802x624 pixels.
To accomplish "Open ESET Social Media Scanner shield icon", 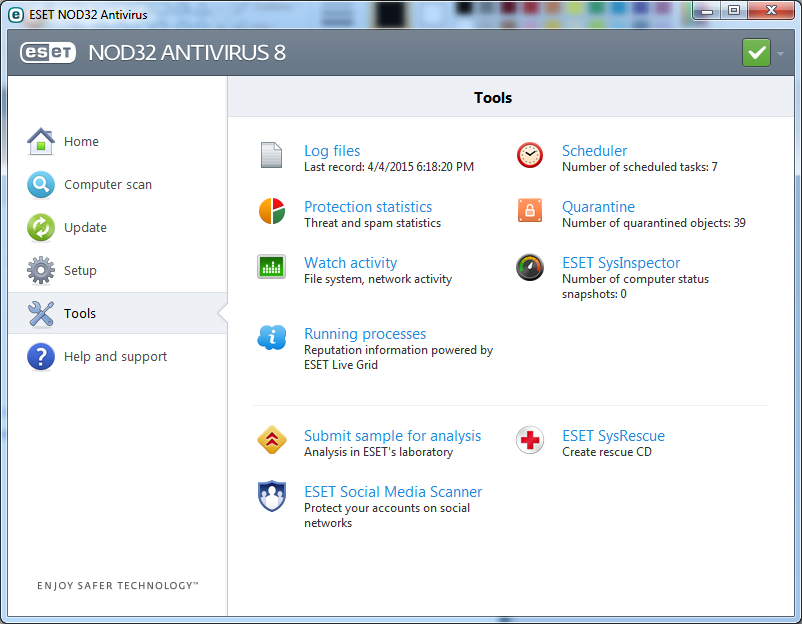I will (x=271, y=496).
